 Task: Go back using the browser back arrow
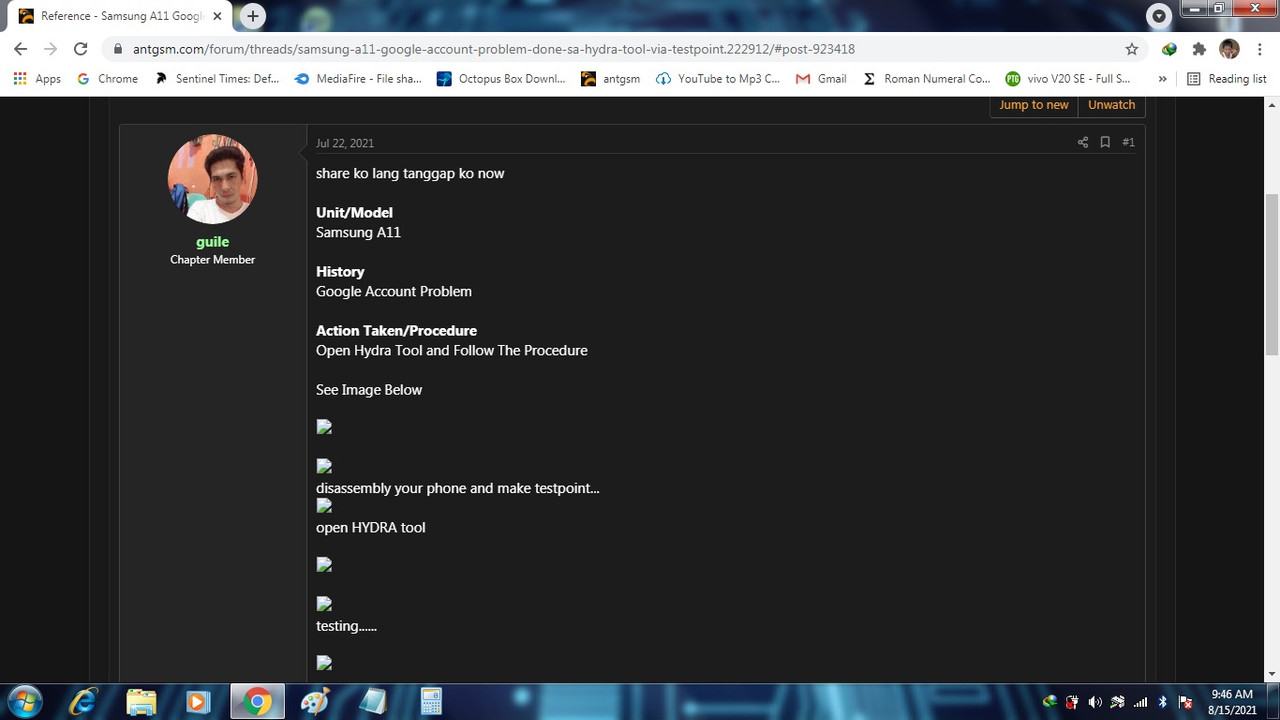(20, 49)
